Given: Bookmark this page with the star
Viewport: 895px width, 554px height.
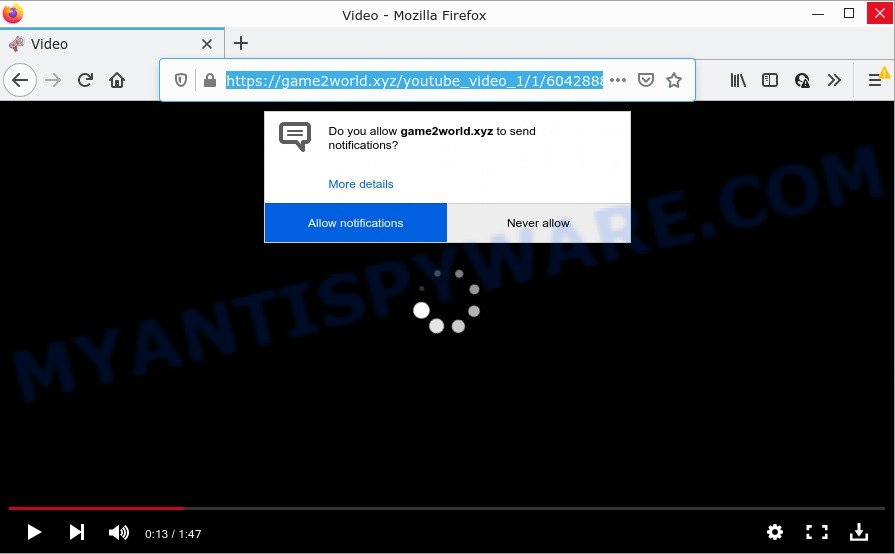Looking at the screenshot, I should point(674,80).
